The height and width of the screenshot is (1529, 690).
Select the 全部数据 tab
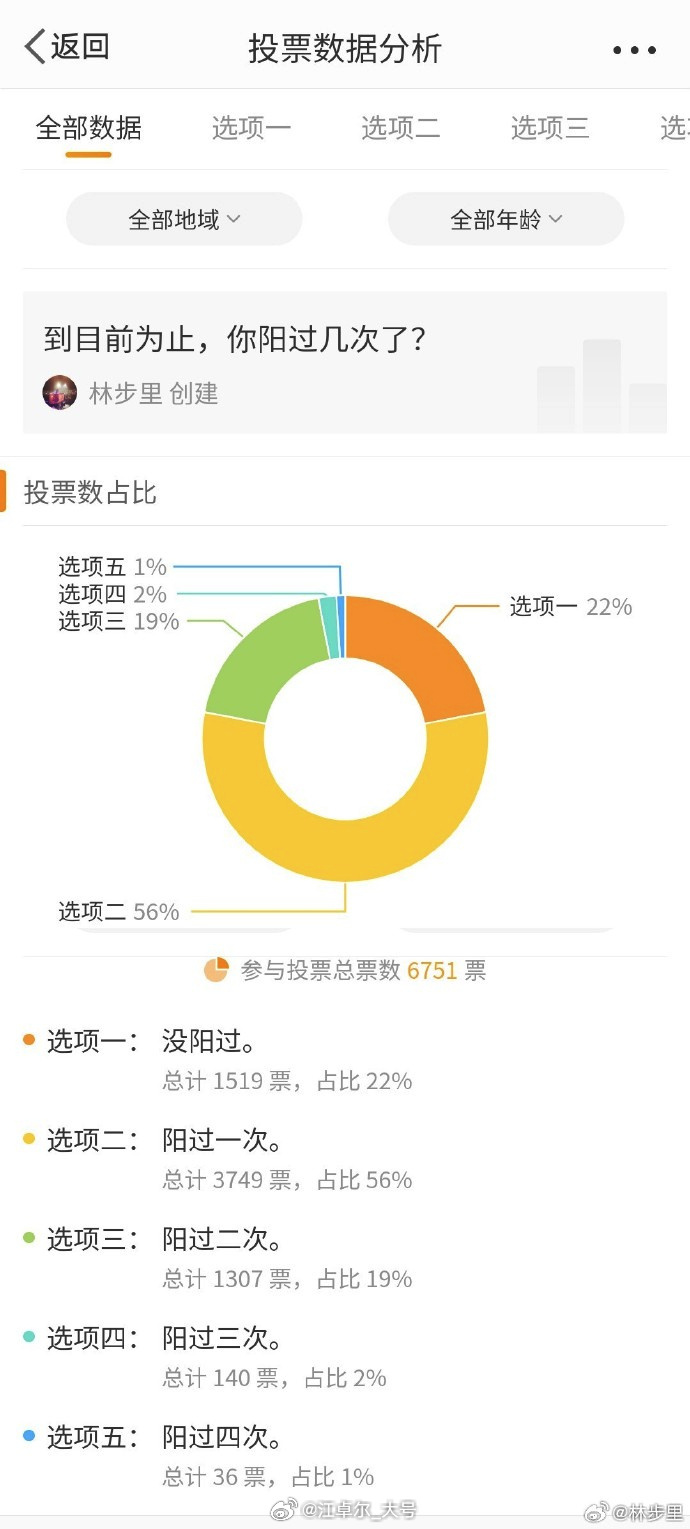[89, 128]
